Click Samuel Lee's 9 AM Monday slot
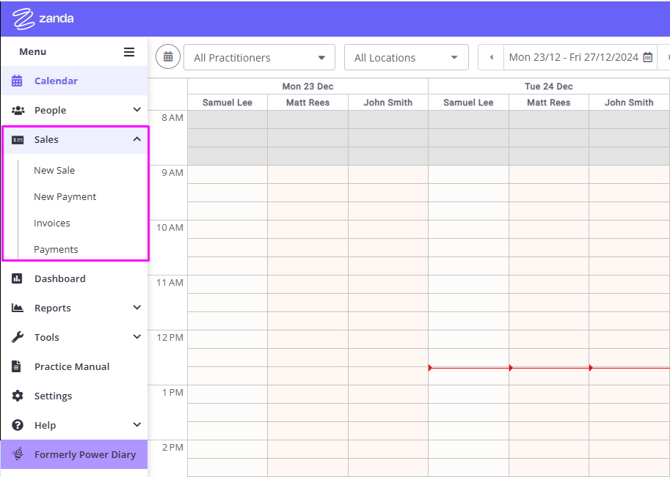Image resolution: width=670 pixels, height=477 pixels. (x=227, y=174)
